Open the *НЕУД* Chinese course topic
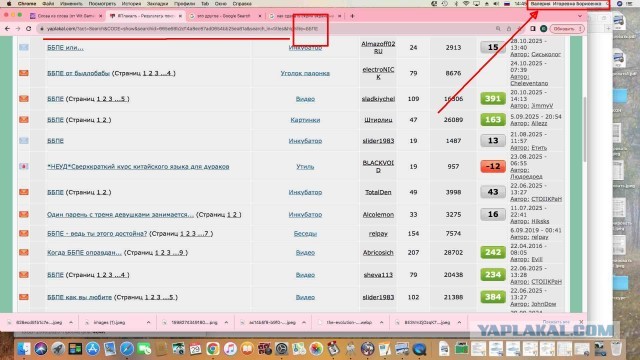Image resolution: width=640 pixels, height=360 pixels. [138, 167]
